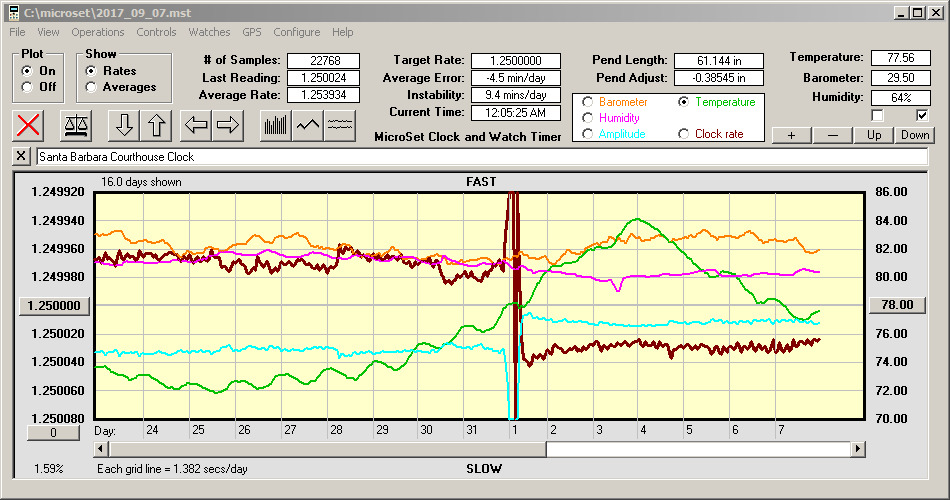Click the wavy double-line graph icon
Viewport: 950px width, 500px height.
[340, 125]
